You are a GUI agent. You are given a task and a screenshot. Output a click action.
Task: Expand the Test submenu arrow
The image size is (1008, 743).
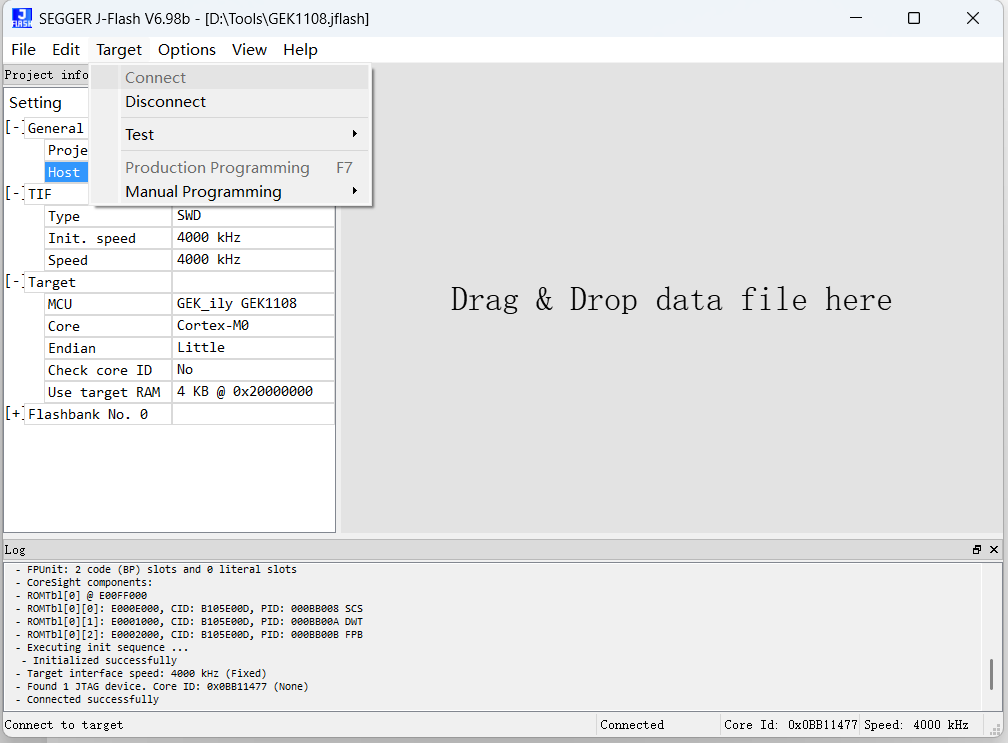point(354,134)
